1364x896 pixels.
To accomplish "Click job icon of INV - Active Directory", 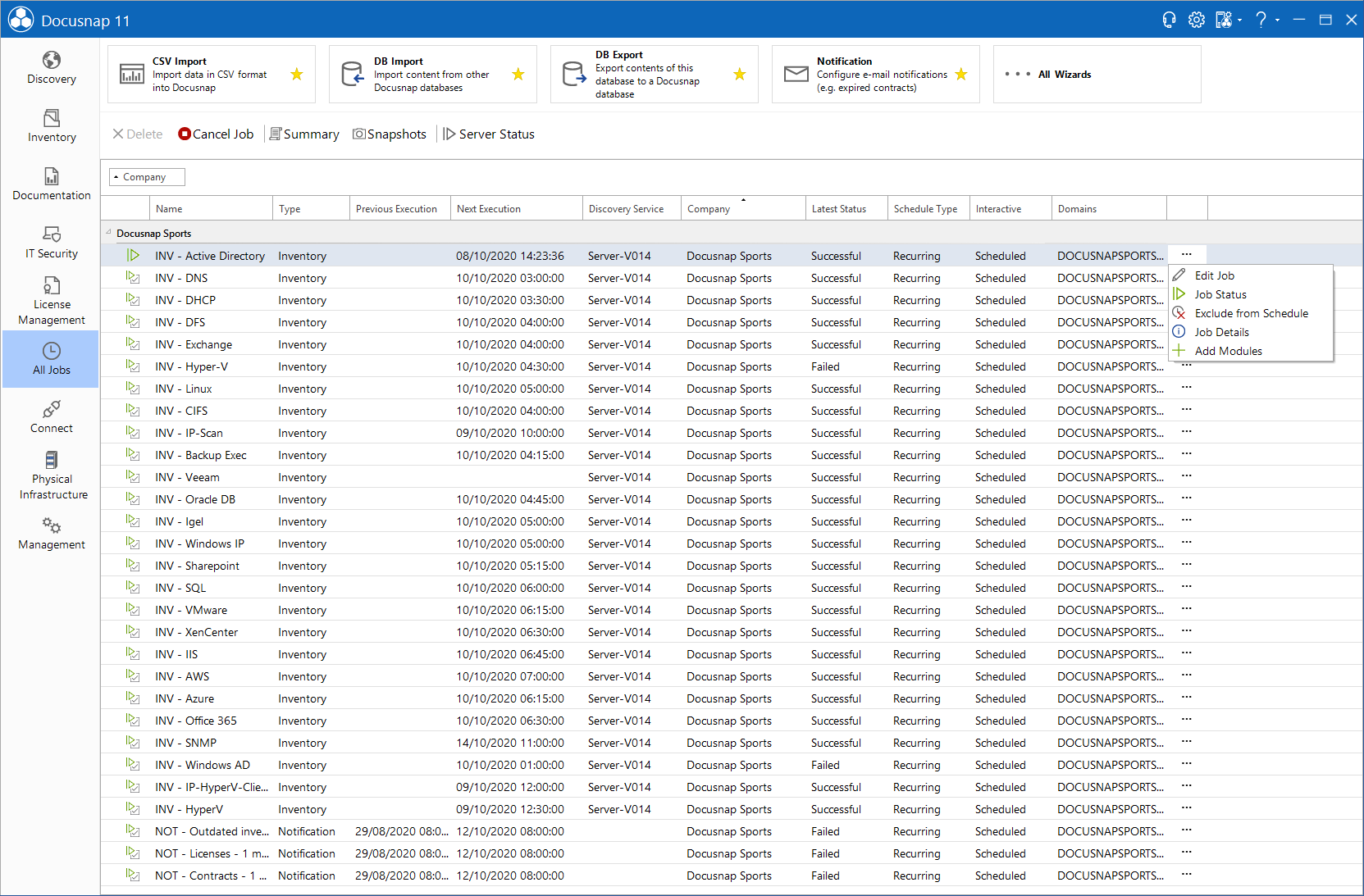I will 133,256.
